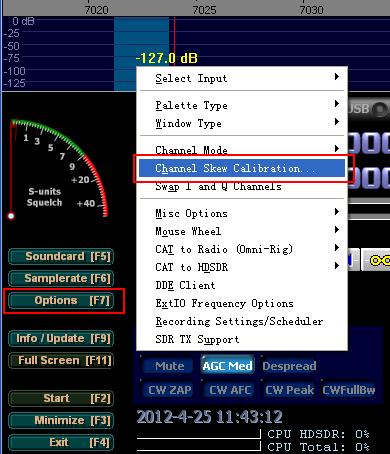Click the Options [F7] button
Screen dimensions: 390x454
(x=61, y=300)
